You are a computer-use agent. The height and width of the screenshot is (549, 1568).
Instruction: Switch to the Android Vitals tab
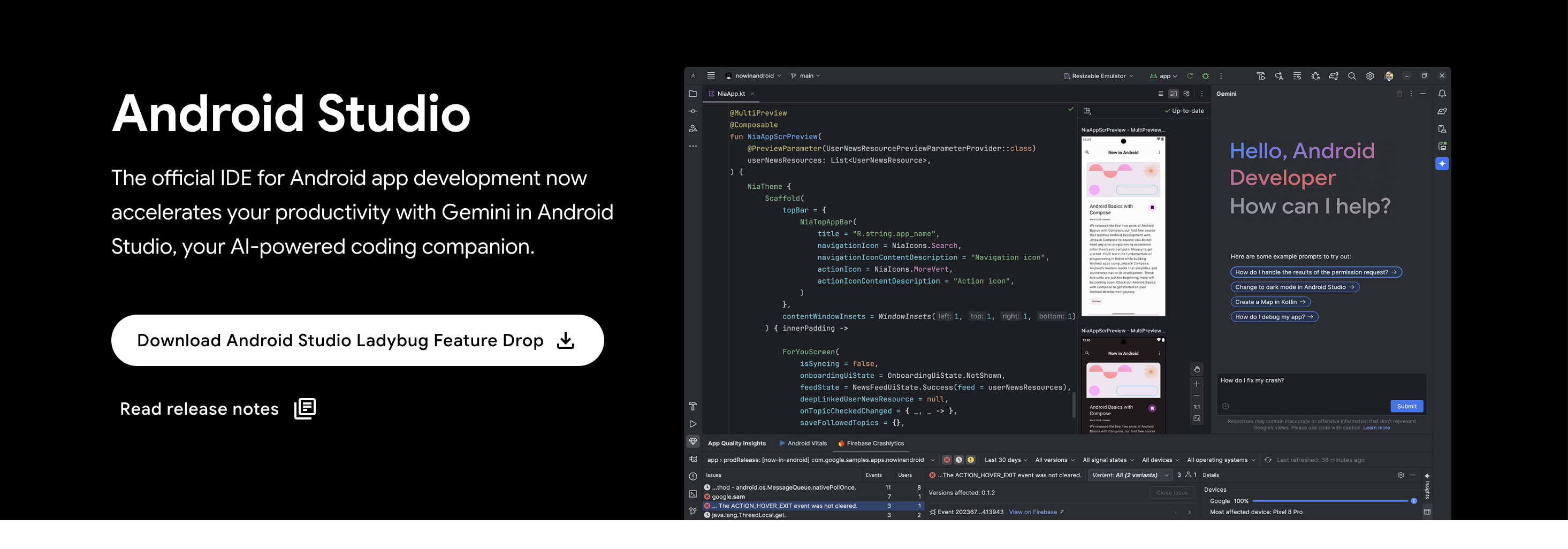point(803,444)
